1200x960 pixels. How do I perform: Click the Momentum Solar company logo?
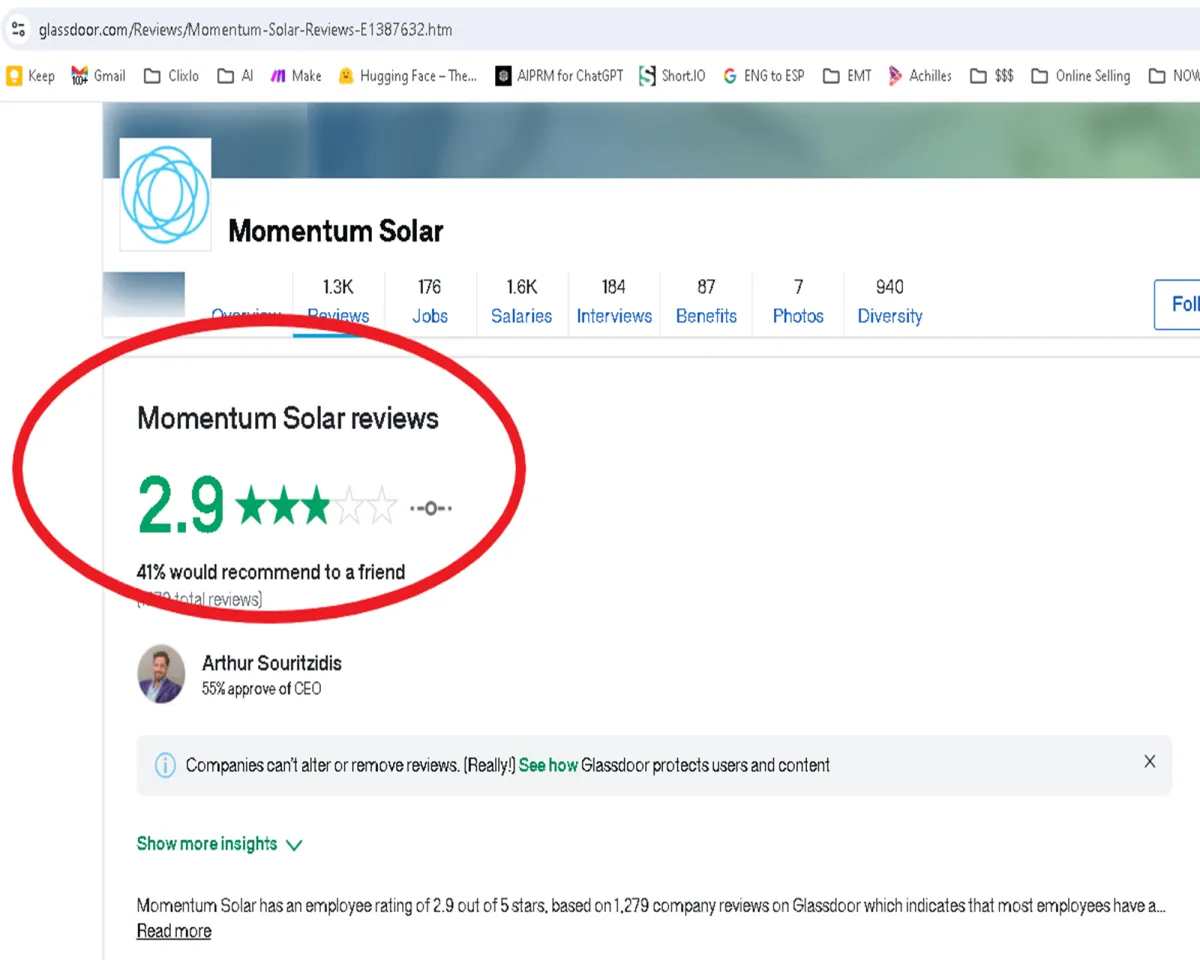165,194
